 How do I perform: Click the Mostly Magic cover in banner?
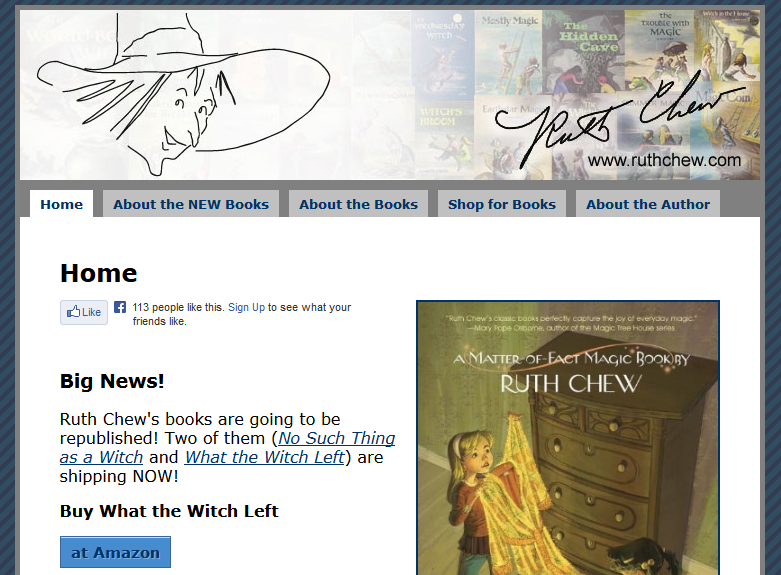click(508, 52)
